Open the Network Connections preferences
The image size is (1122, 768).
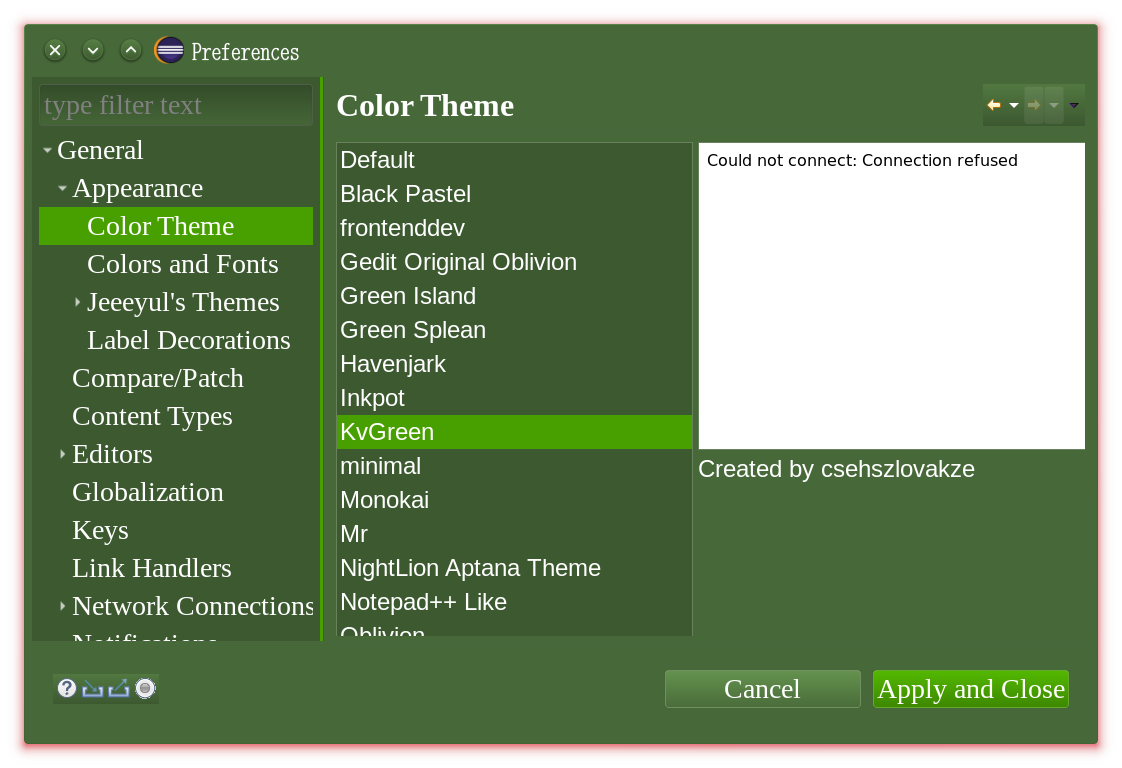coord(193,606)
